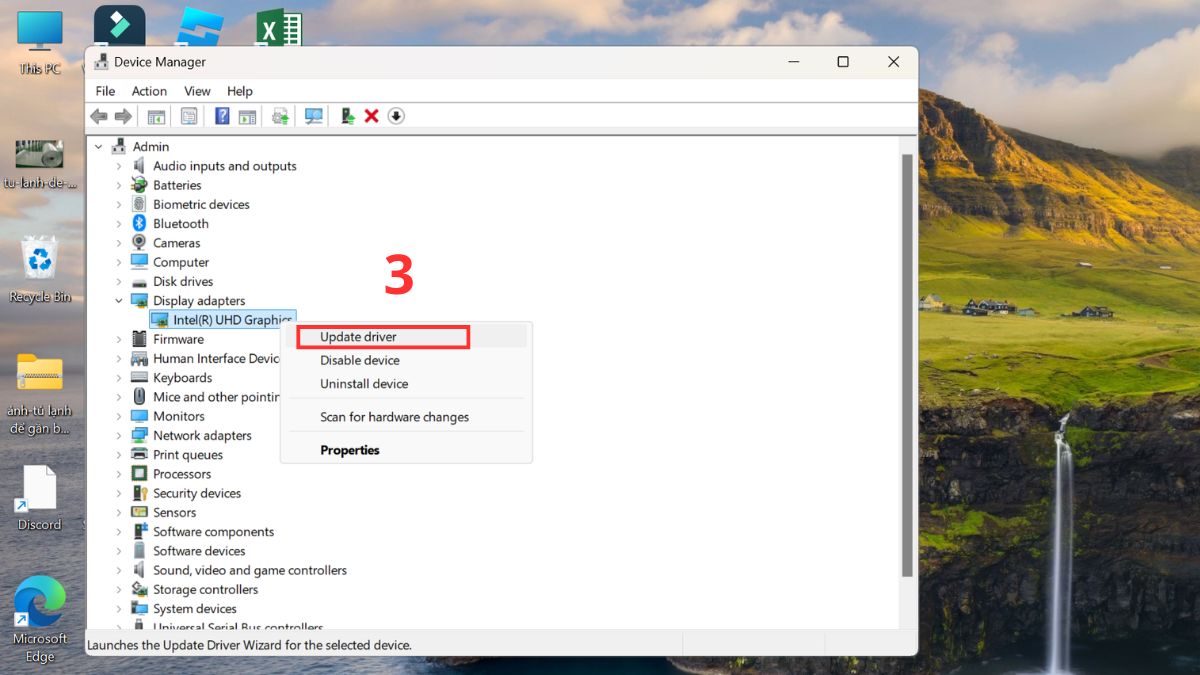The image size is (1200, 675).
Task: Select the Software devices label
Action: [199, 551]
